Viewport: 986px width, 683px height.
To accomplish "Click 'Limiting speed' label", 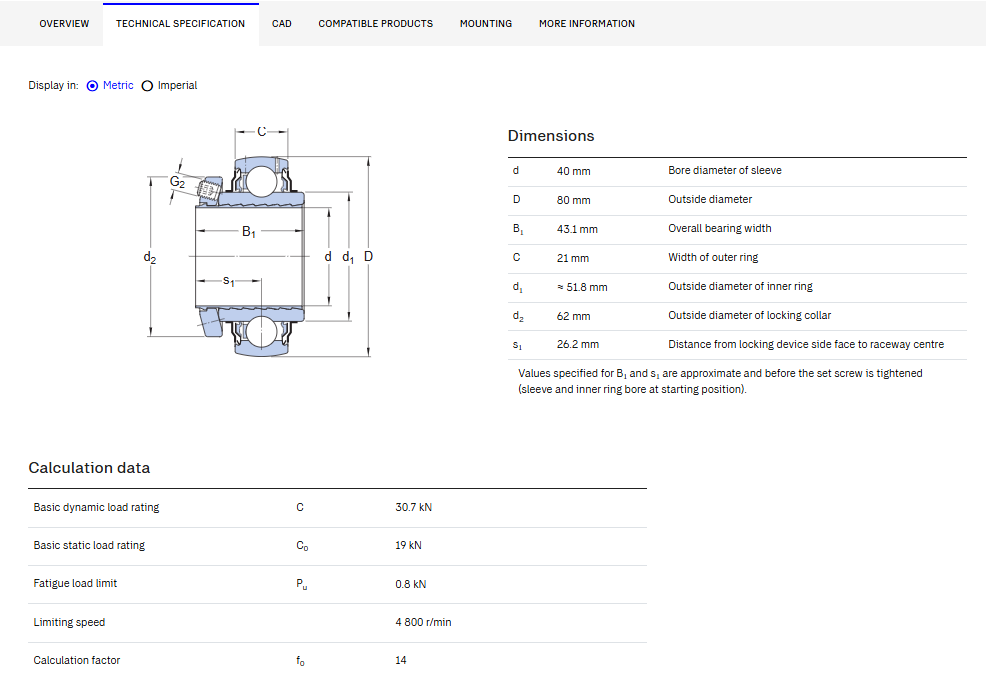I will [x=69, y=622].
